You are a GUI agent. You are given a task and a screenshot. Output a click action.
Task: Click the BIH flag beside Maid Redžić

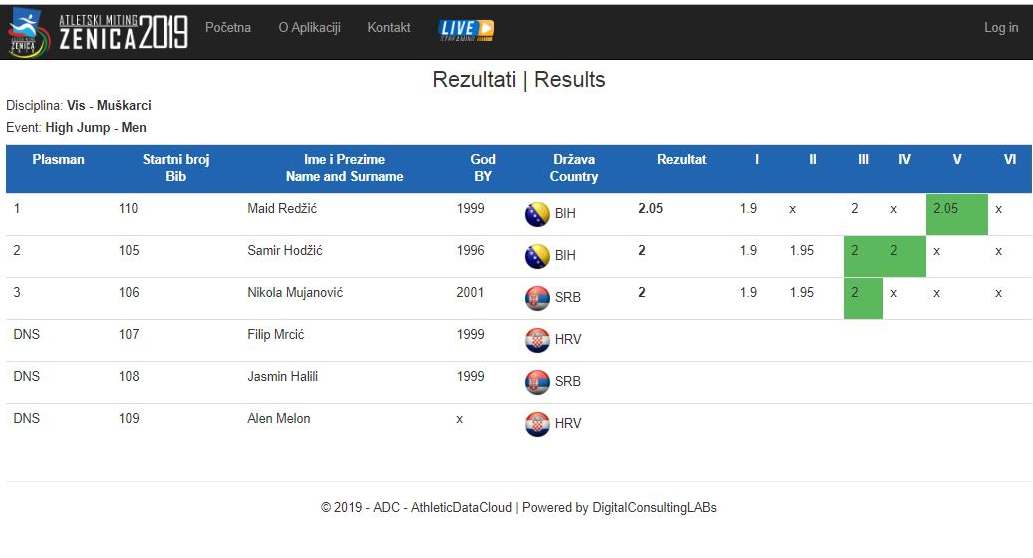[x=537, y=214]
